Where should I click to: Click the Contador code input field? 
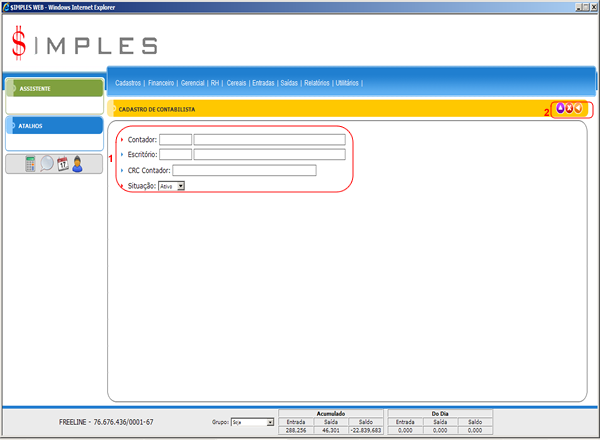(175, 139)
